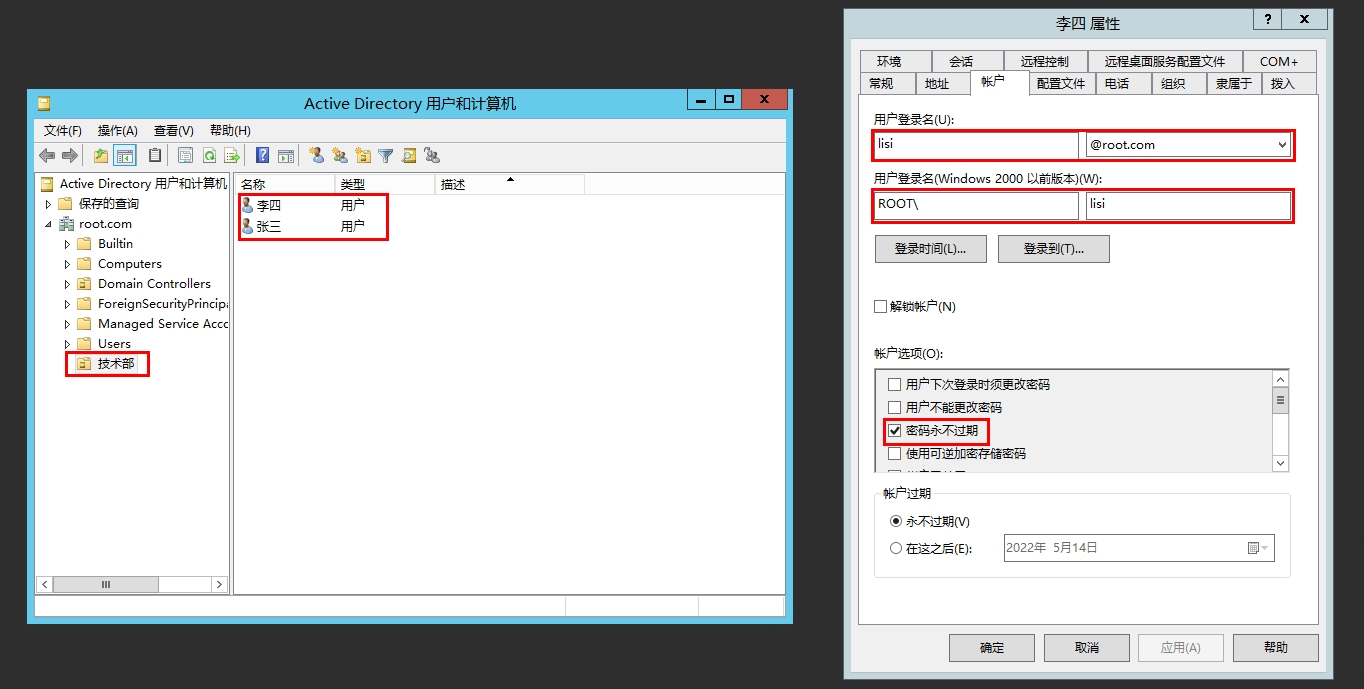The width and height of the screenshot is (1364, 689).
Task: Click the horizontal scrollbar thumb in tree pane
Action: [x=105, y=584]
